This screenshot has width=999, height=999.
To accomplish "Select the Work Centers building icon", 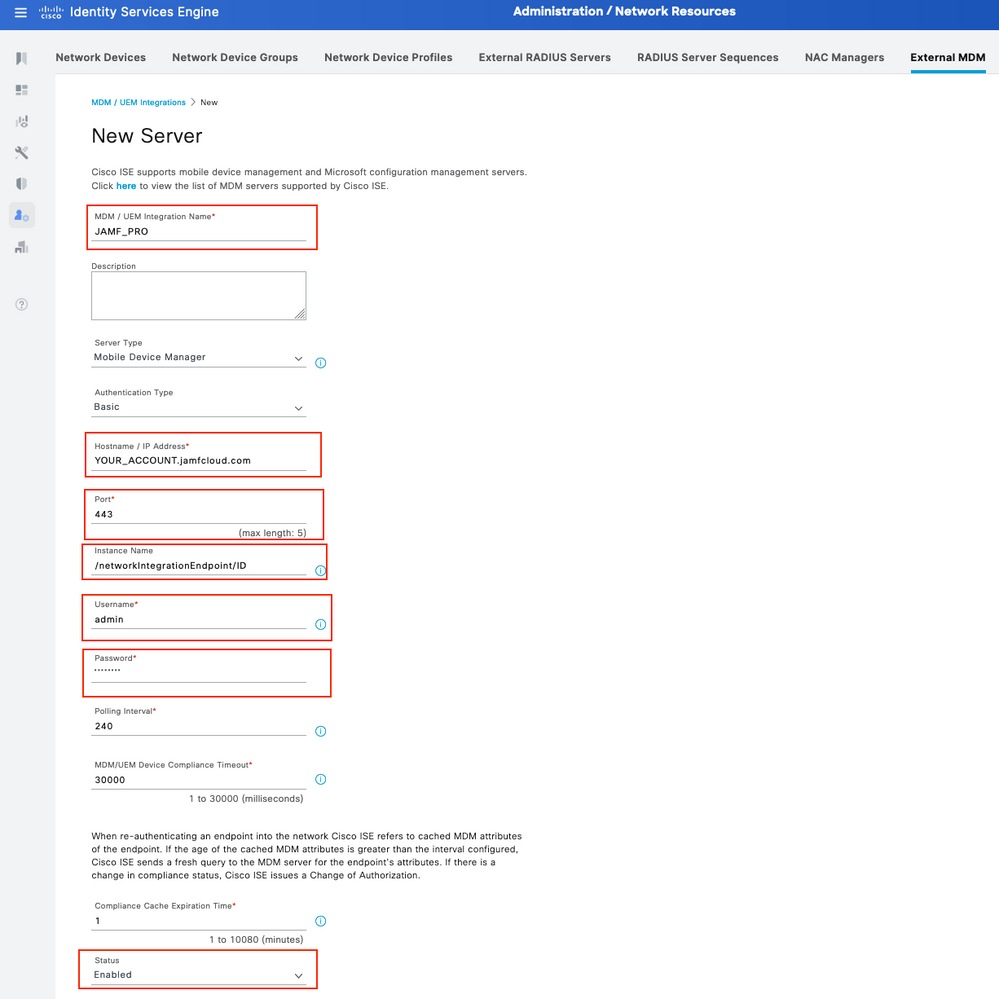I will point(20,247).
